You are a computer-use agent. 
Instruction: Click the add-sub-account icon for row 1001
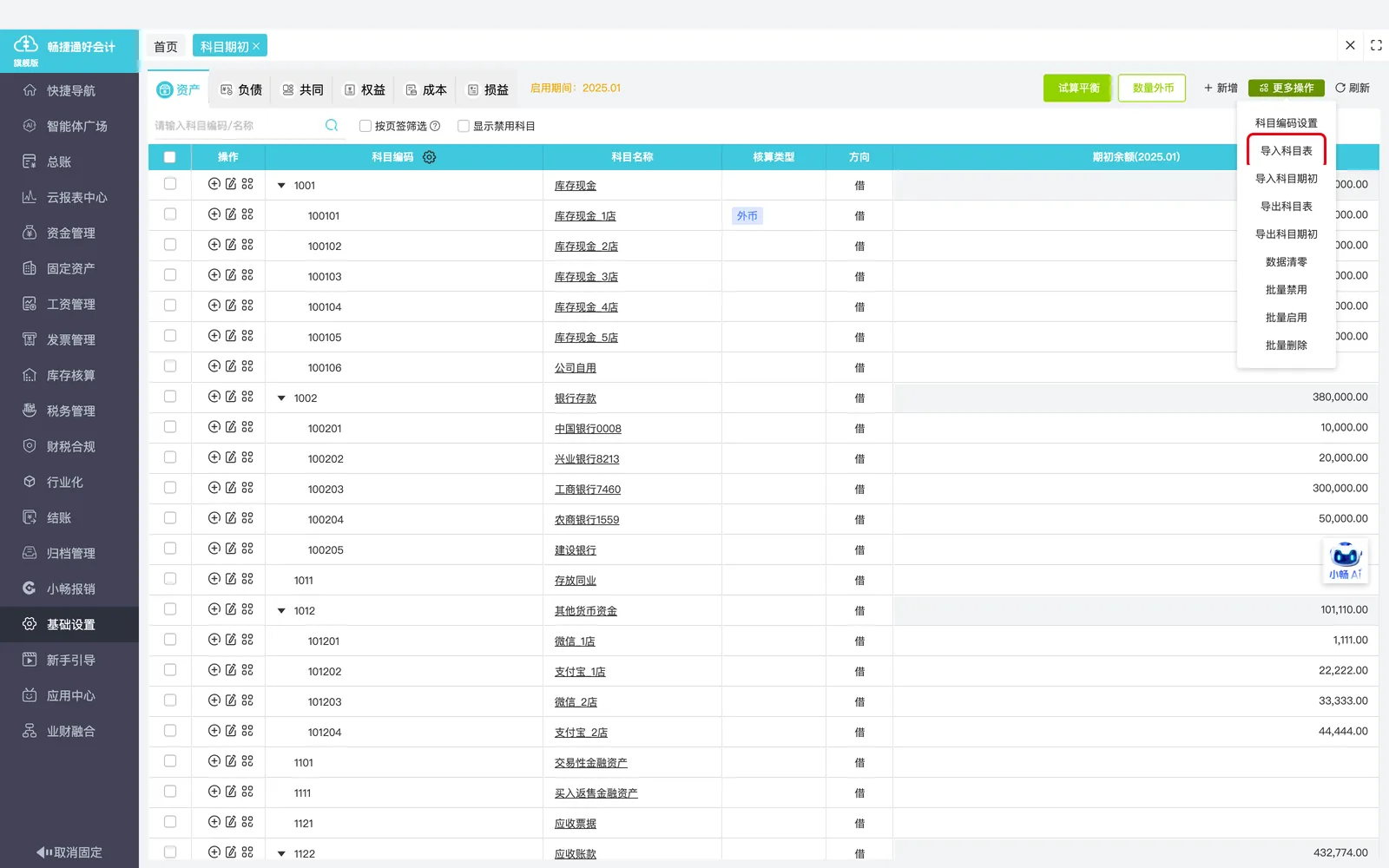pos(214,184)
